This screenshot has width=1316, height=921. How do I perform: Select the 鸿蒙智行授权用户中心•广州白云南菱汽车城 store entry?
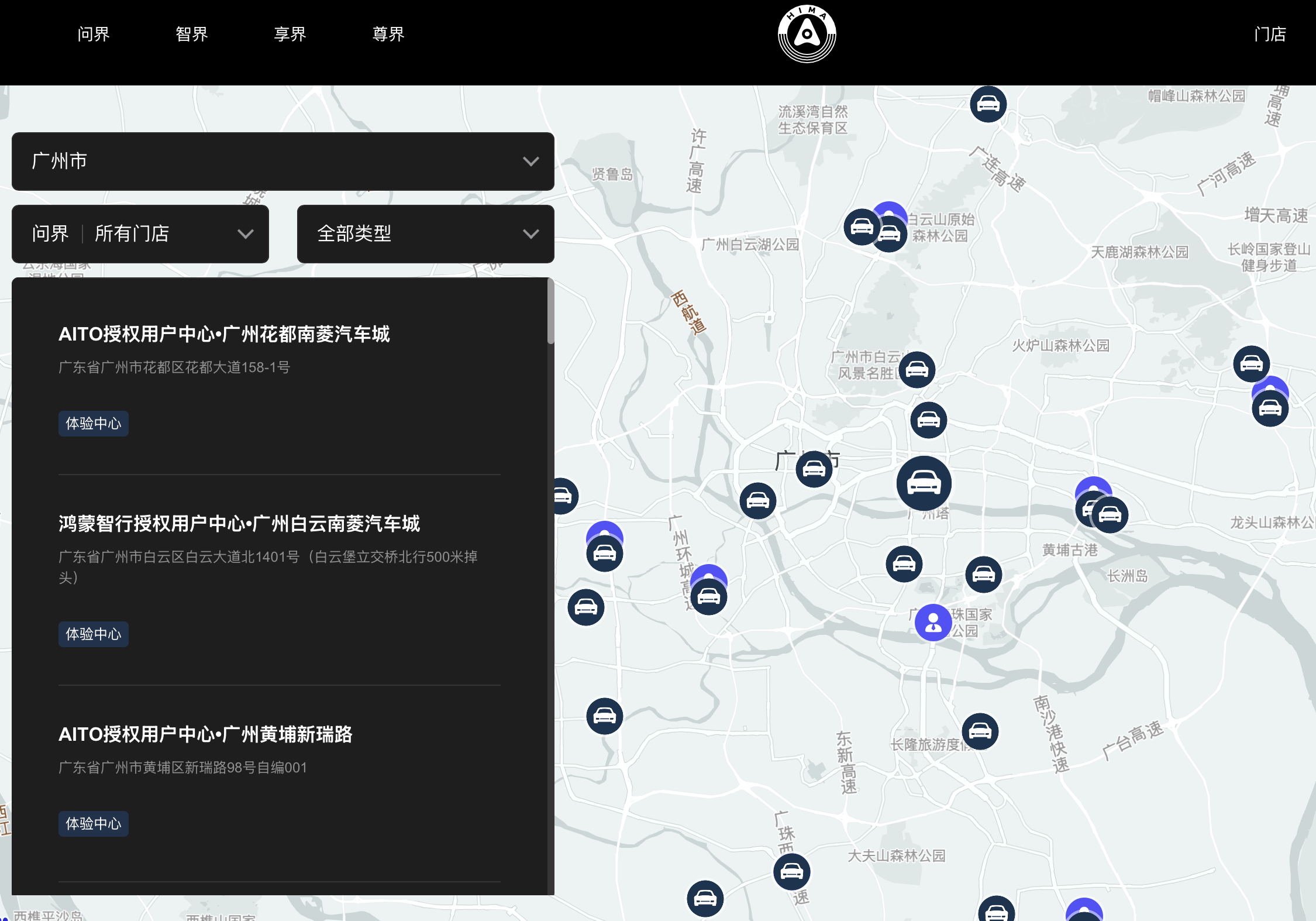(239, 524)
